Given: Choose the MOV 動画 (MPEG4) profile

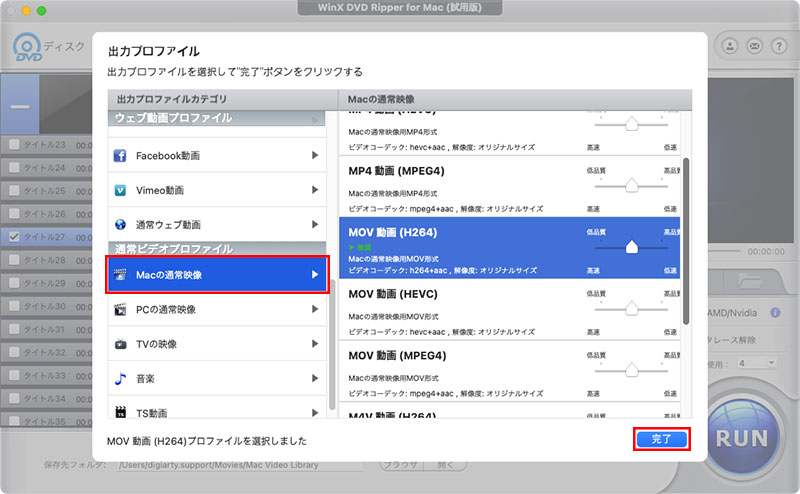Looking at the screenshot, I should point(509,371).
